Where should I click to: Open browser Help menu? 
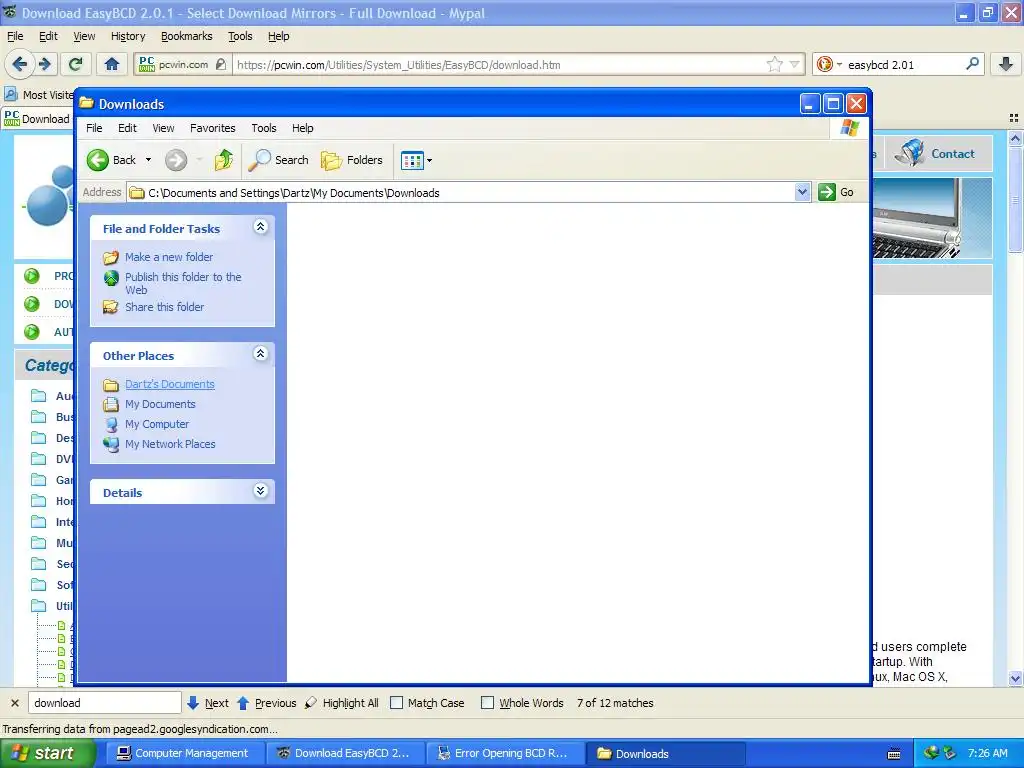pyautogui.click(x=278, y=36)
